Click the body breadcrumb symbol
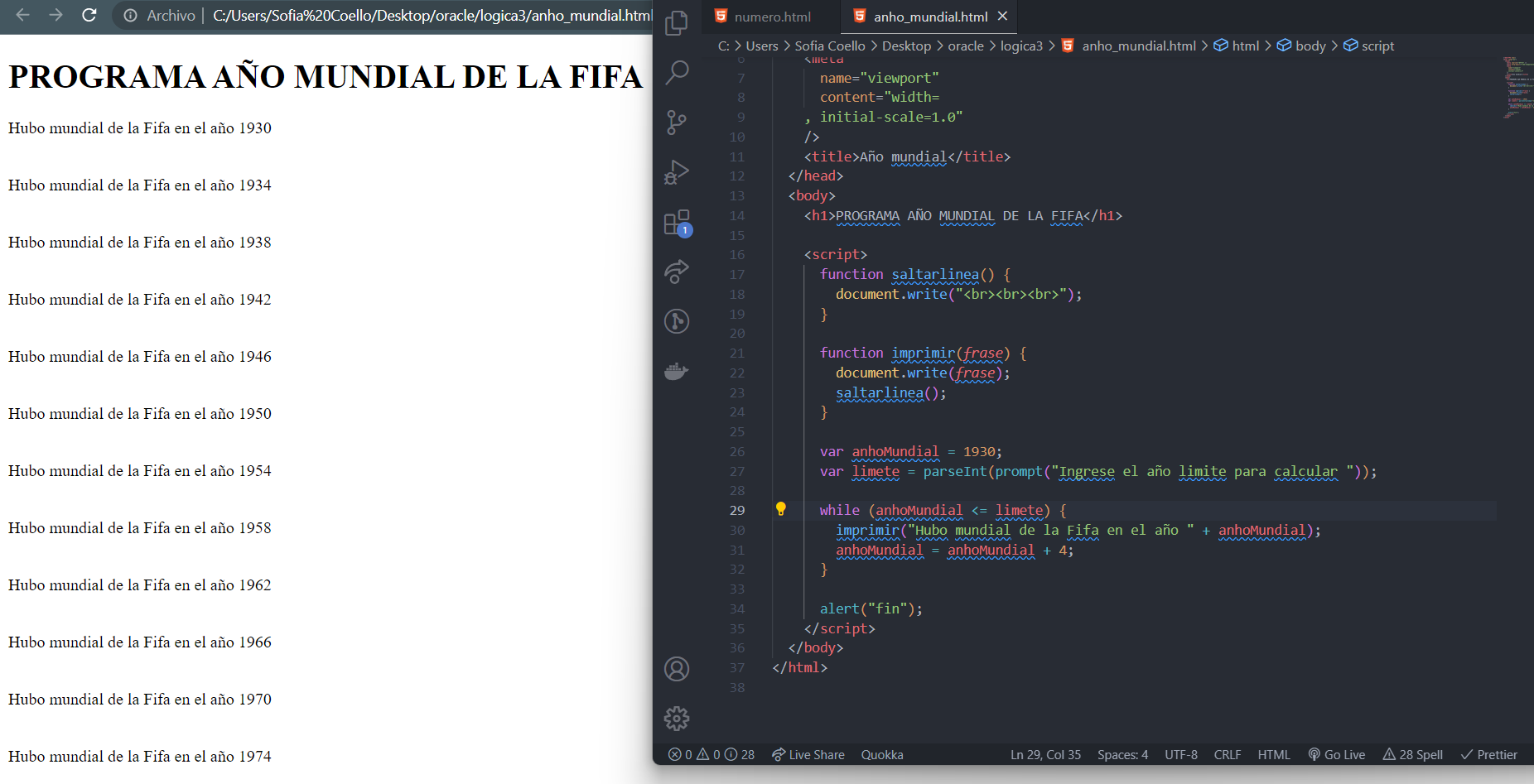 click(1301, 46)
